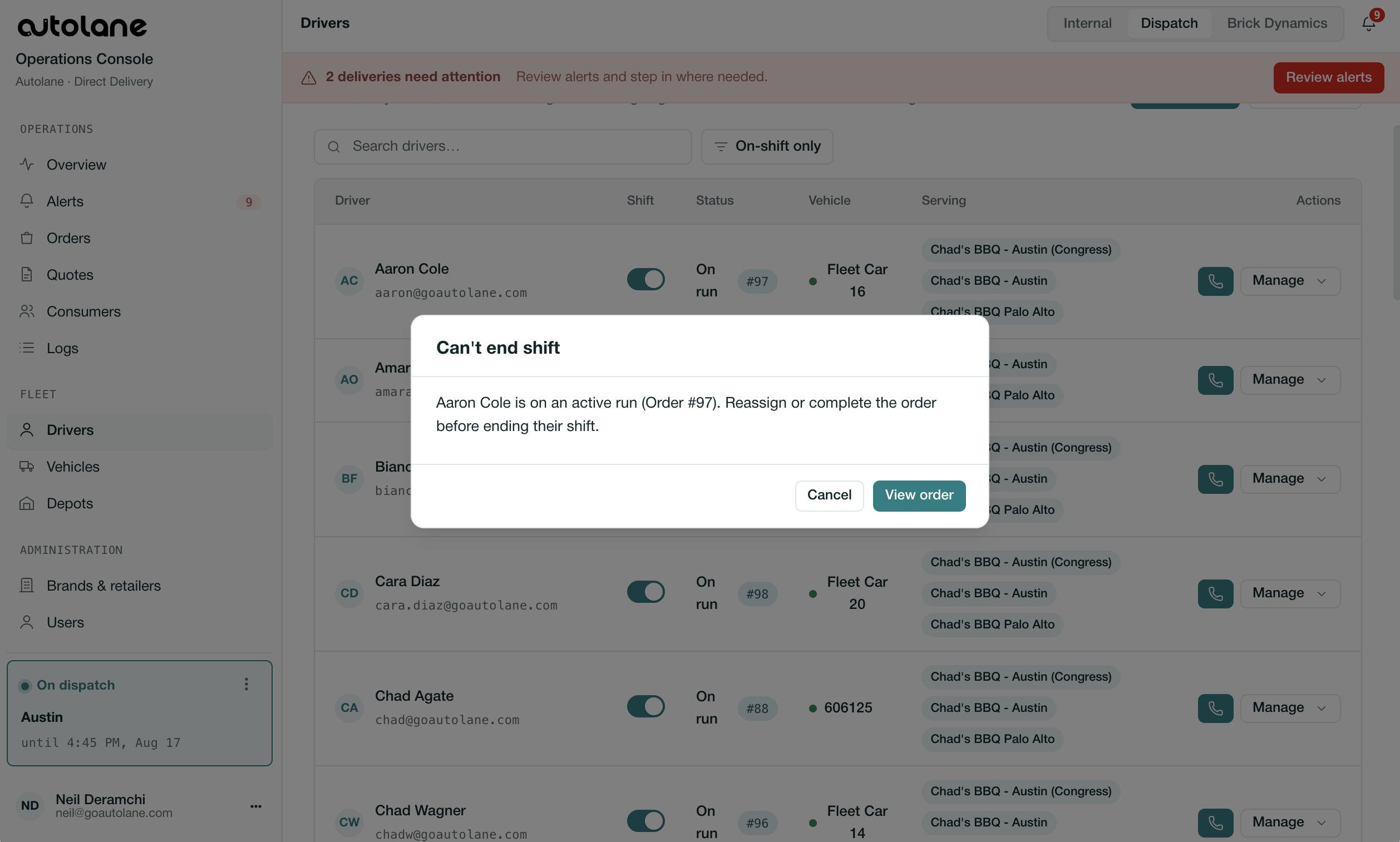Open Neil Deramchi account options

tap(255, 806)
